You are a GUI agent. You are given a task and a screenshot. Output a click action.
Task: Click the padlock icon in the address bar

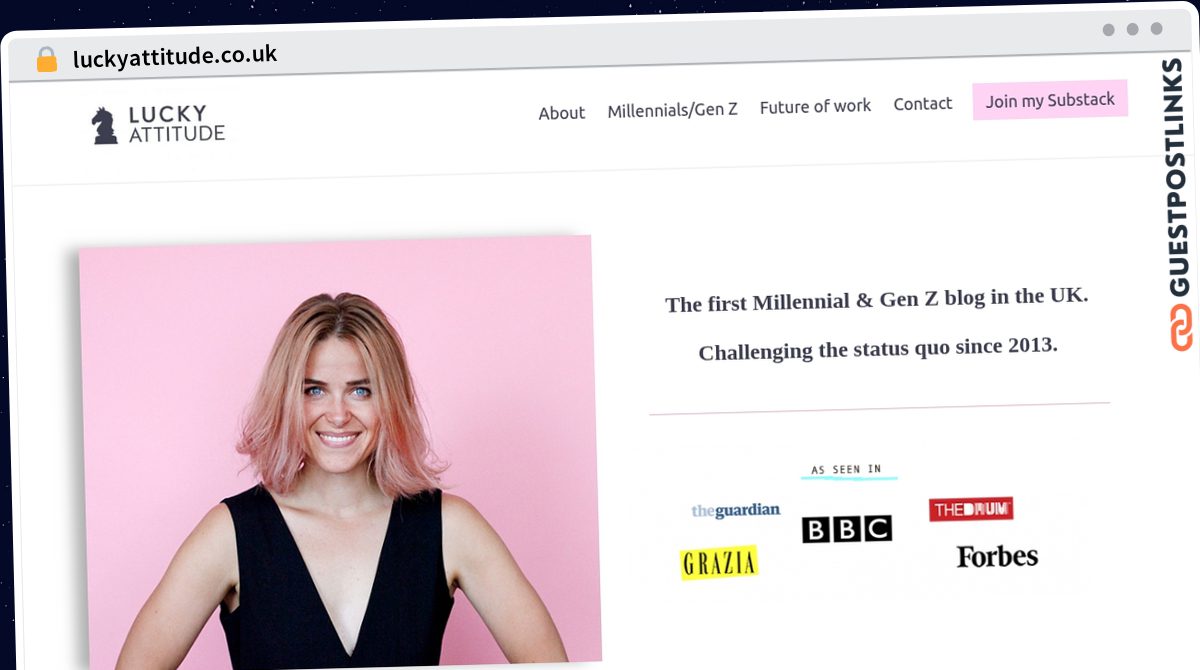45,57
